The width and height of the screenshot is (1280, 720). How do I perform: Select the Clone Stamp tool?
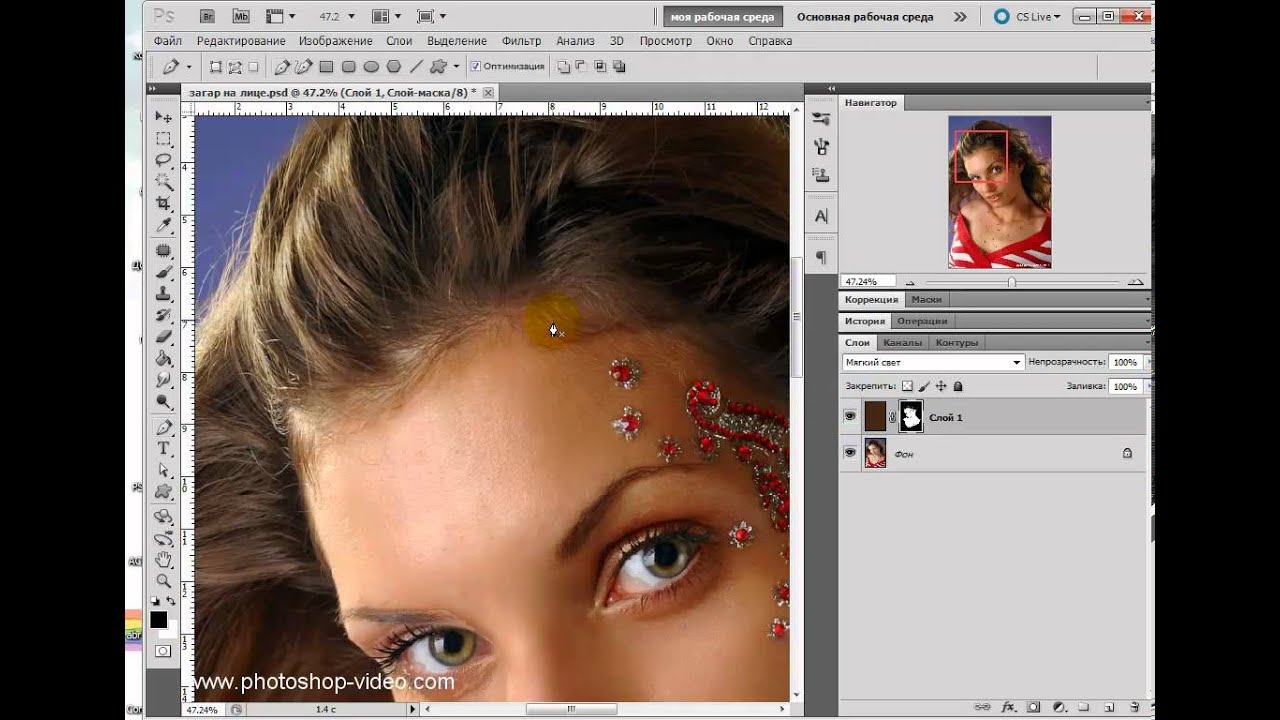coord(163,294)
